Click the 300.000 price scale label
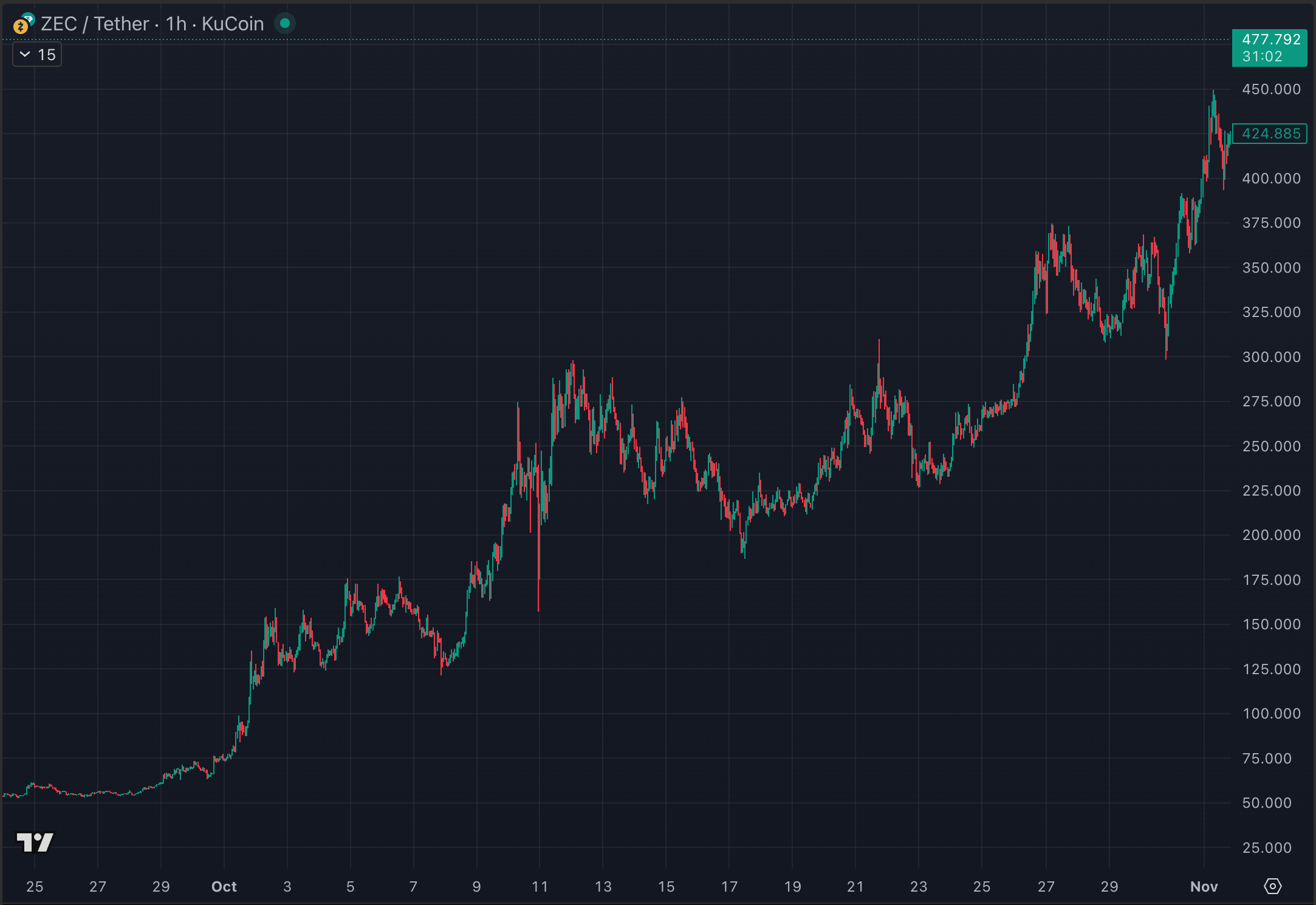Viewport: 1316px width, 905px height. [x=1271, y=357]
